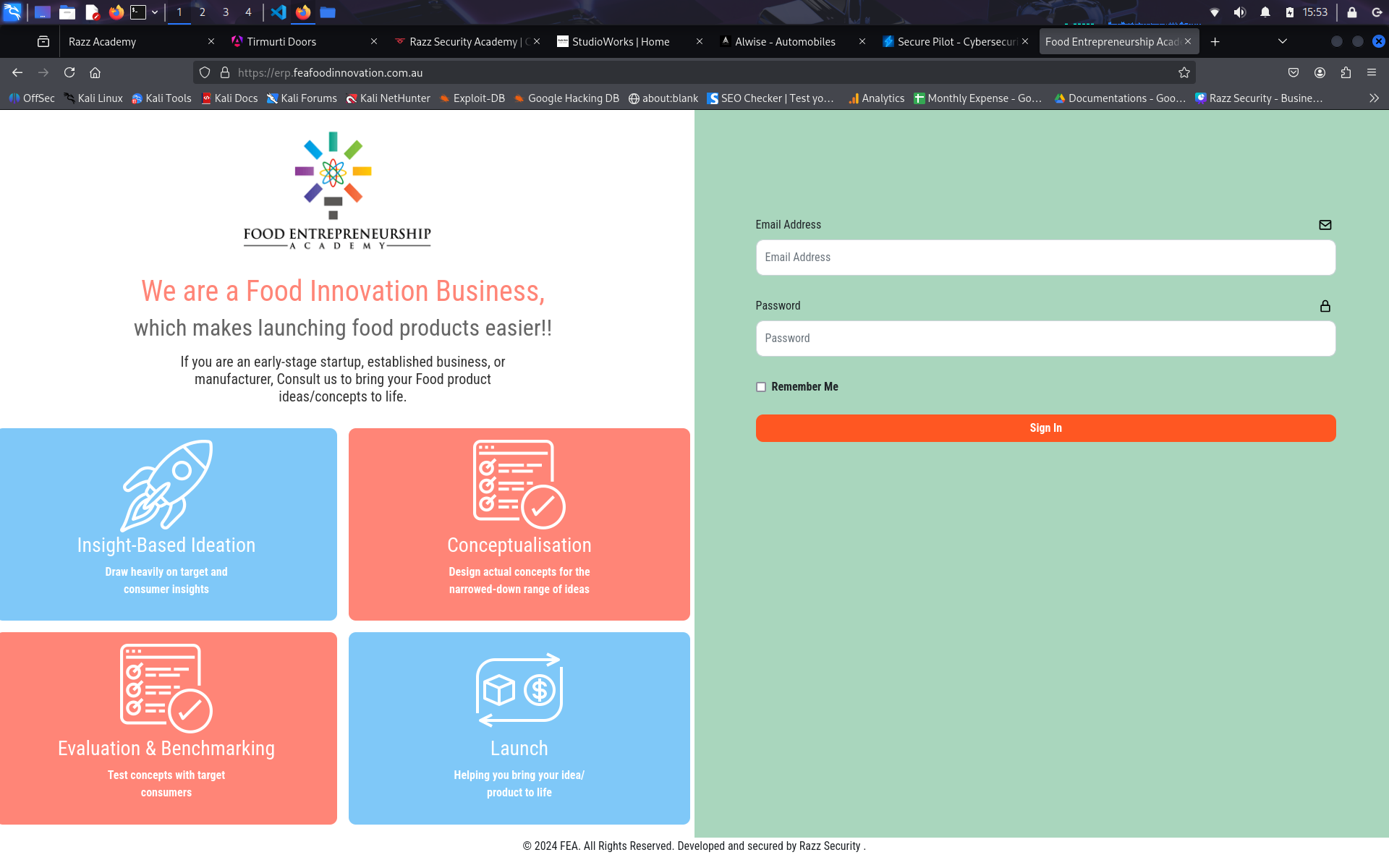Go back to the previous page
The width and height of the screenshot is (1389, 868).
17,72
